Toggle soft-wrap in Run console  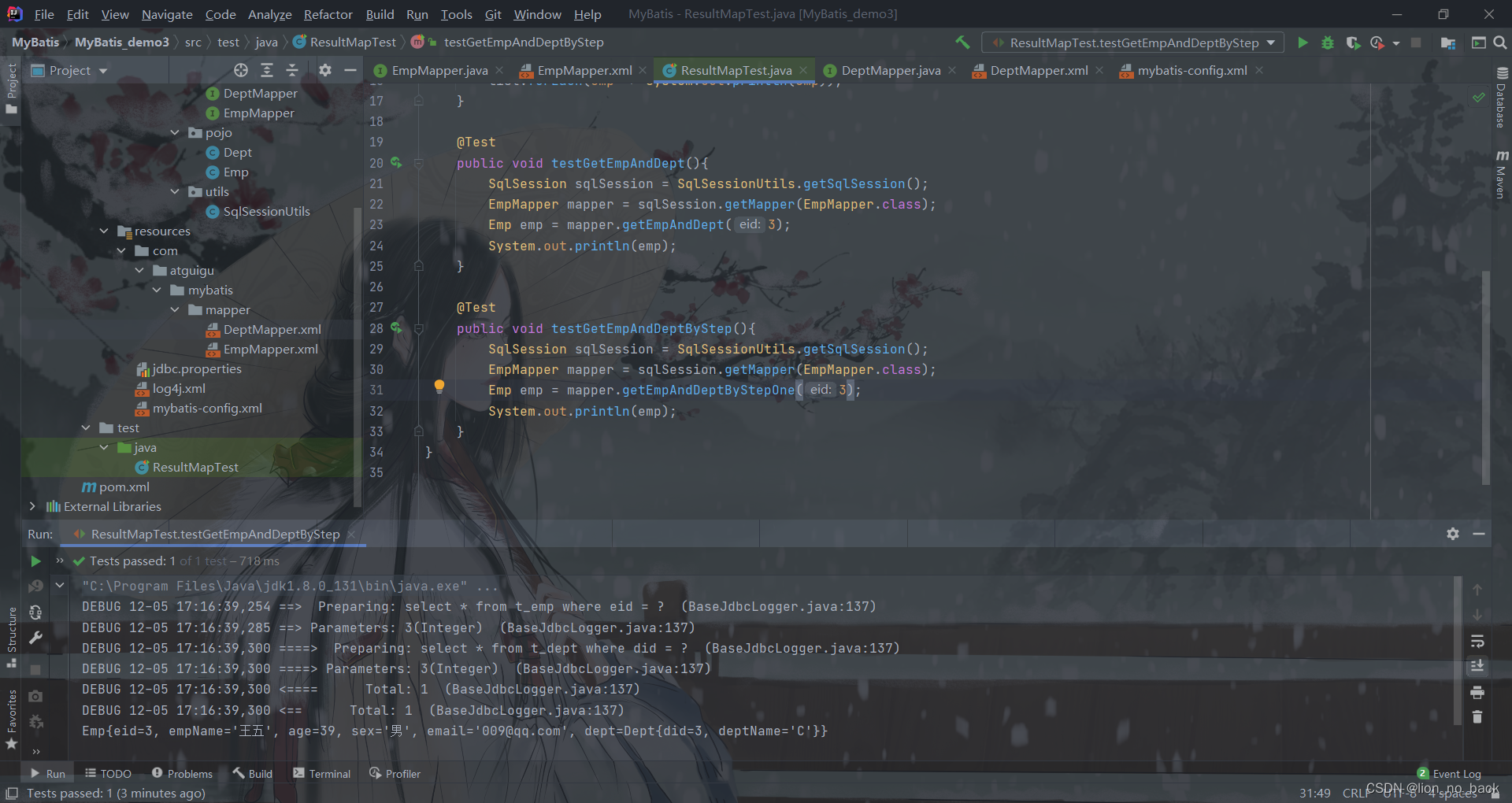click(1477, 641)
